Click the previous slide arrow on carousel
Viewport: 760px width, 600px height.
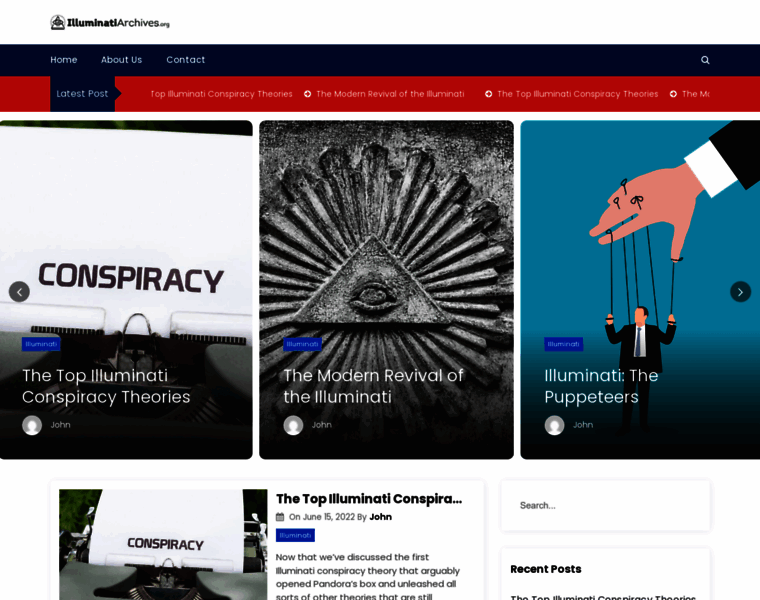(x=19, y=292)
